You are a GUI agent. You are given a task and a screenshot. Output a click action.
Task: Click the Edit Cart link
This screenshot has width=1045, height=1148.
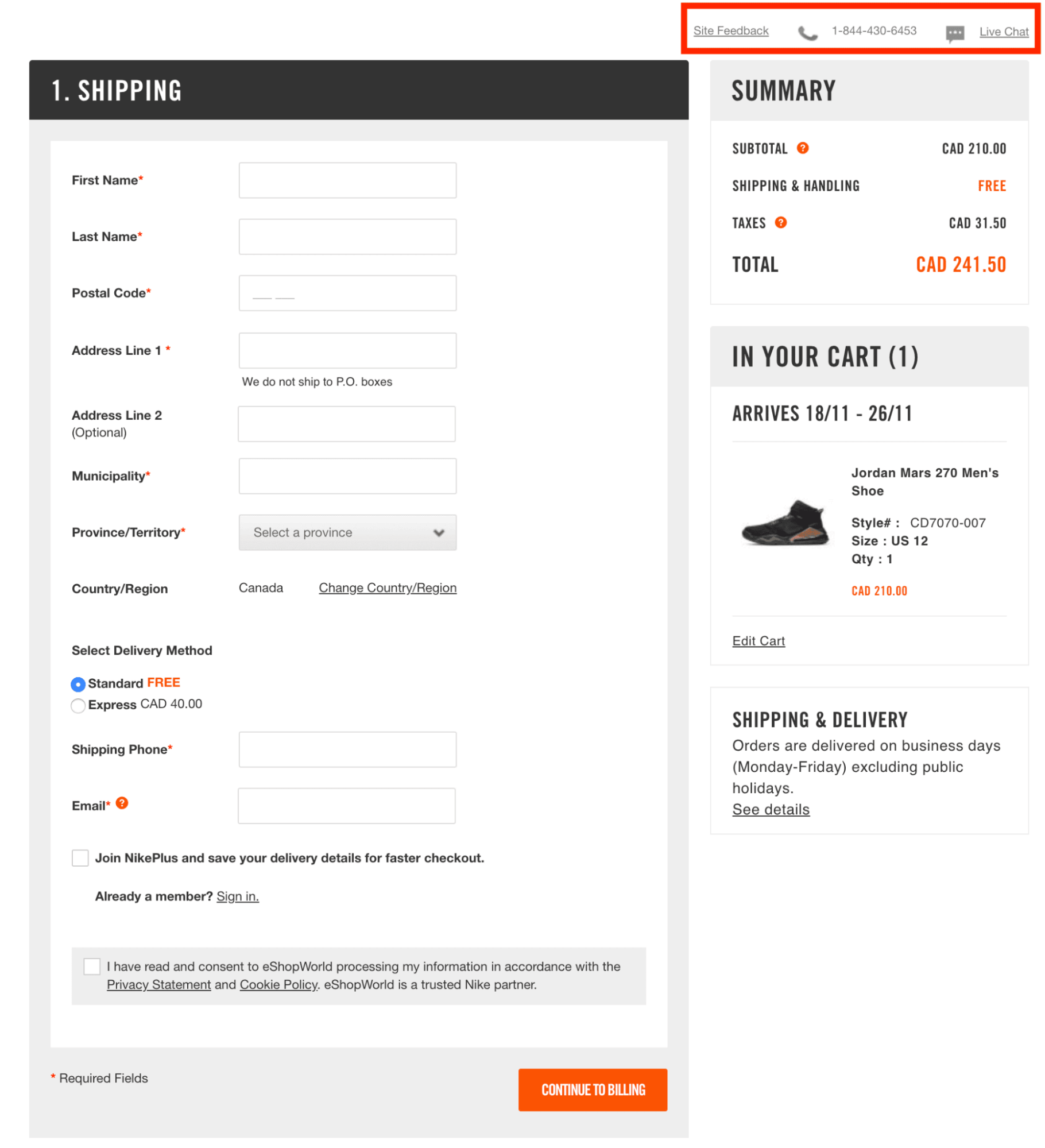point(758,641)
